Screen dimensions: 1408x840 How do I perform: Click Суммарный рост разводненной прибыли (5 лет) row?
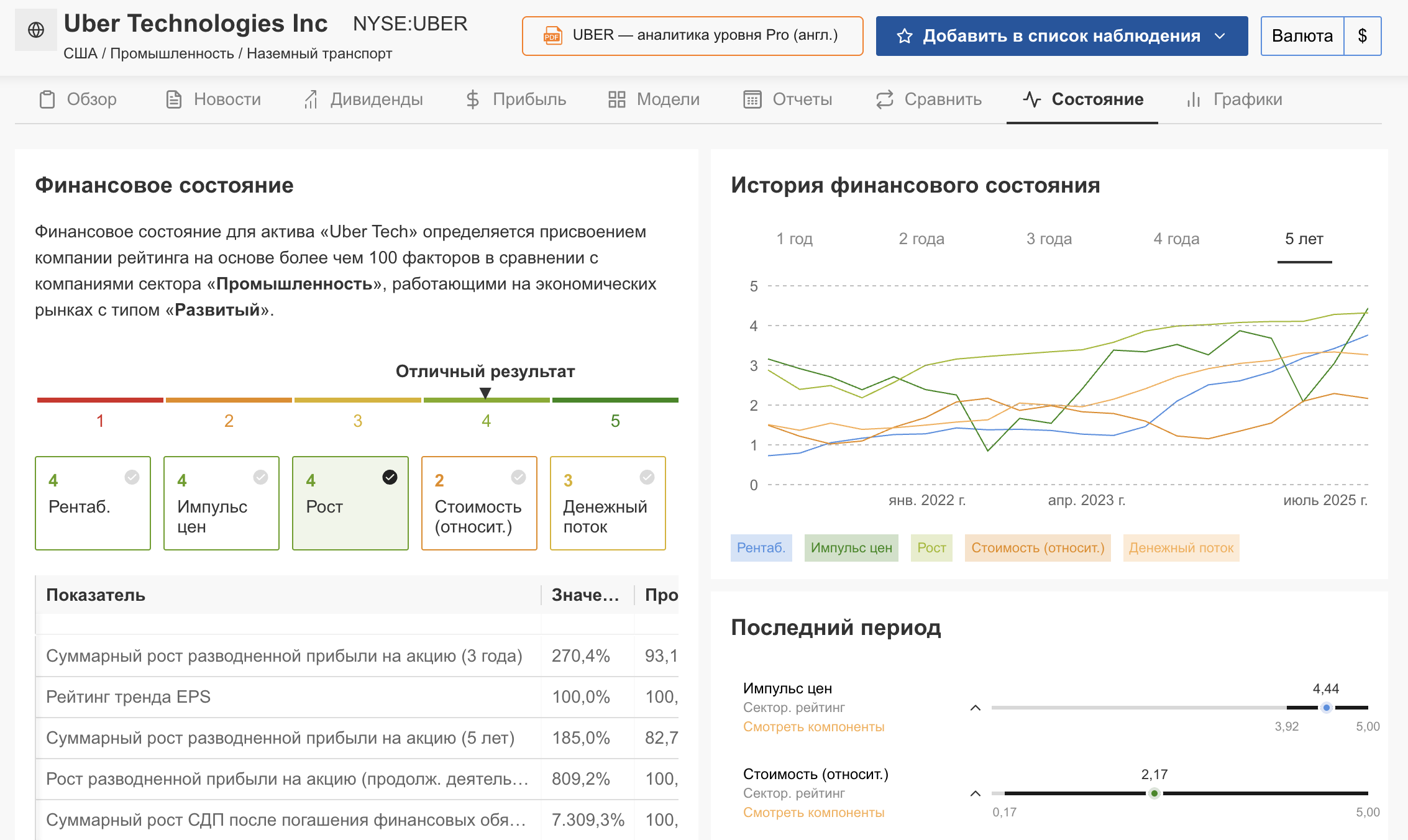[357, 738]
